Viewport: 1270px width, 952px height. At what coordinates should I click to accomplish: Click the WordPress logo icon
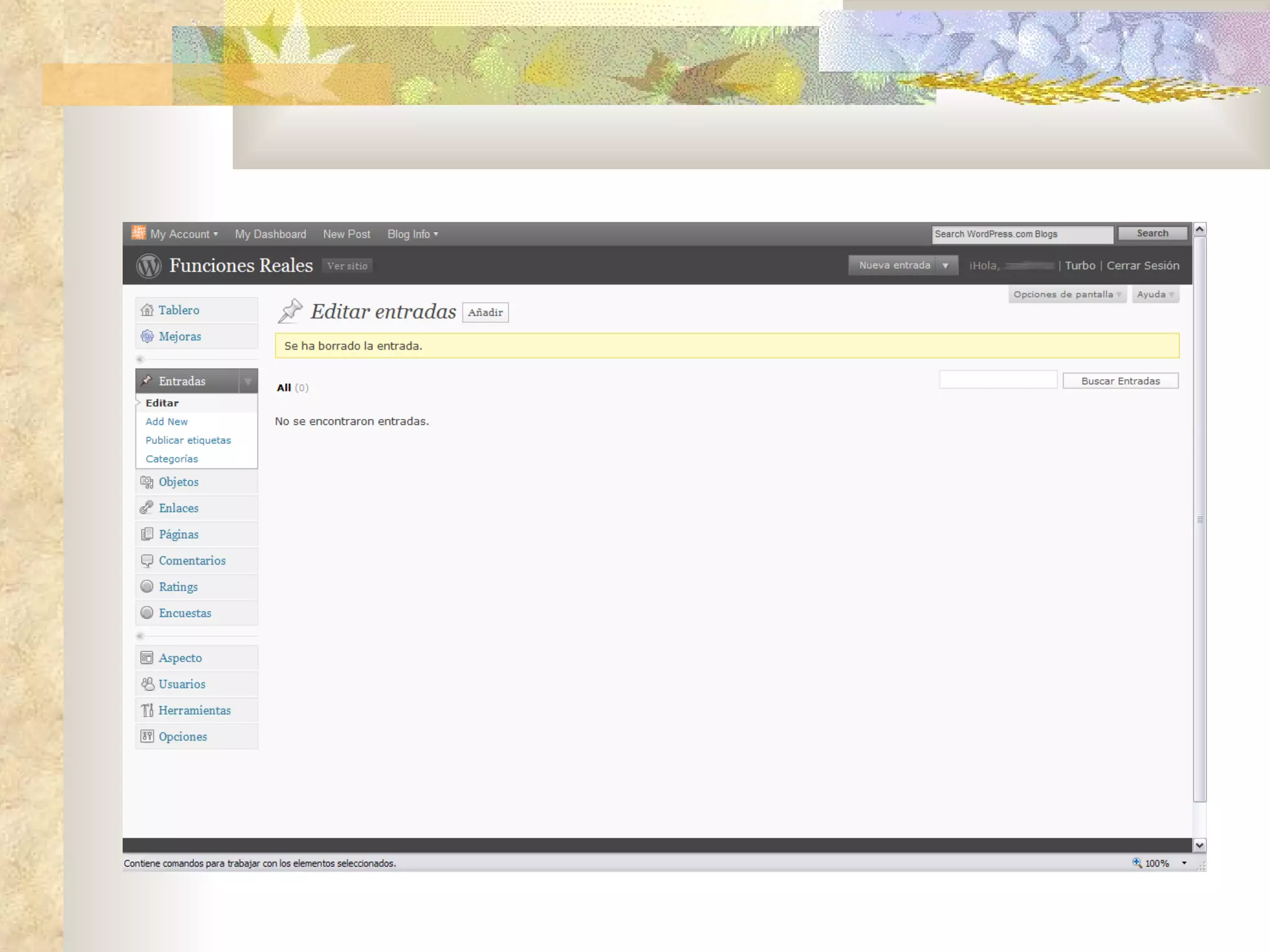click(148, 266)
